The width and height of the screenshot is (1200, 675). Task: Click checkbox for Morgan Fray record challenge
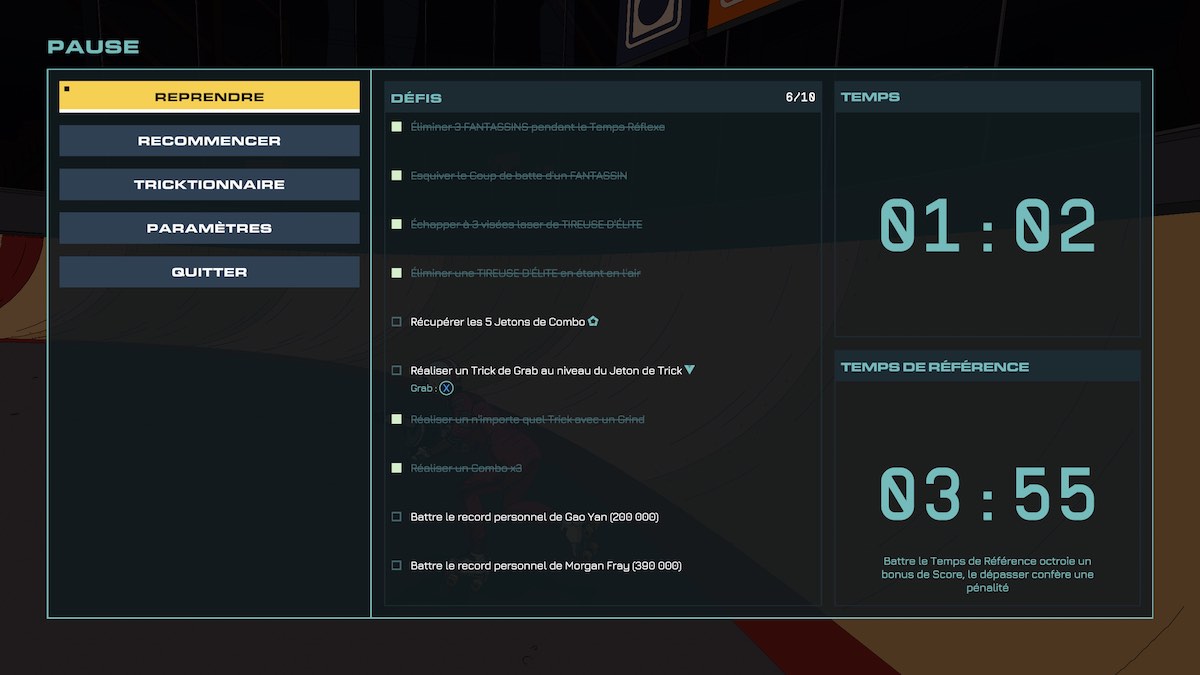(397, 566)
